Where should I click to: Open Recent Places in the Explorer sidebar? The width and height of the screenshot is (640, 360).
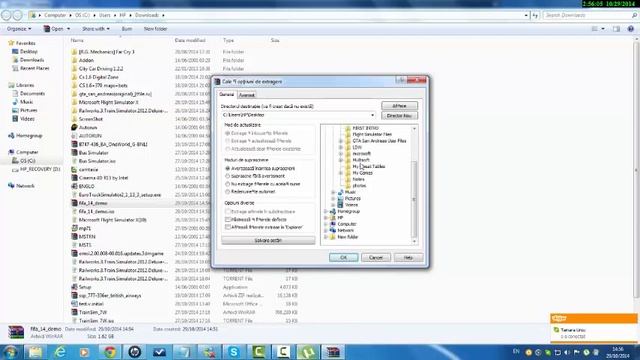pos(34,68)
